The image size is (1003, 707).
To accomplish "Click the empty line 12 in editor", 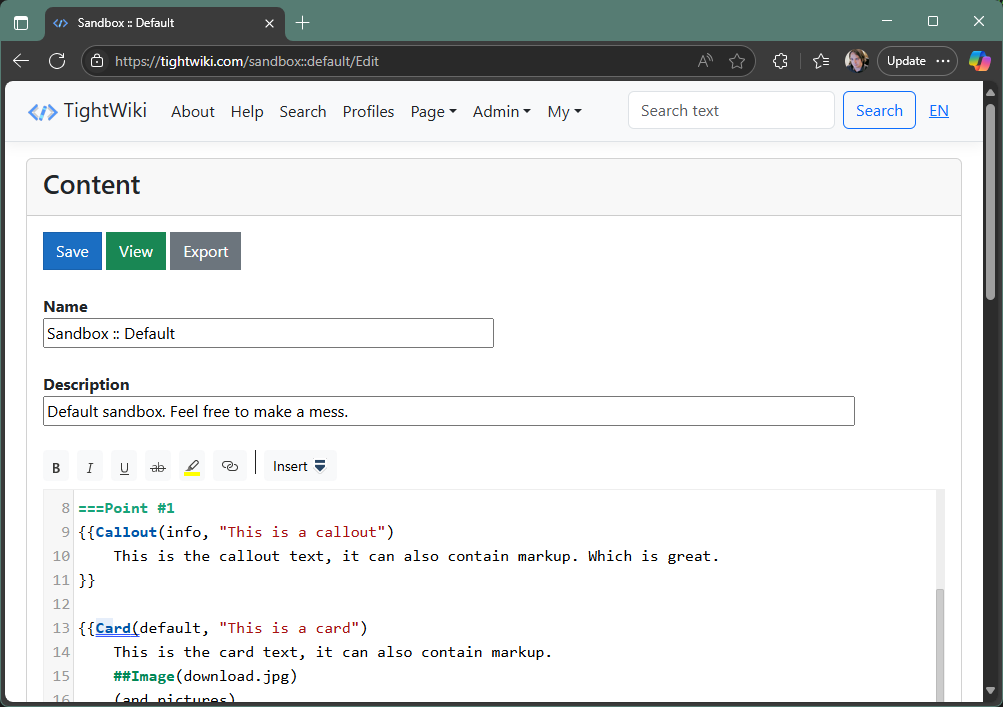I will tap(505, 604).
